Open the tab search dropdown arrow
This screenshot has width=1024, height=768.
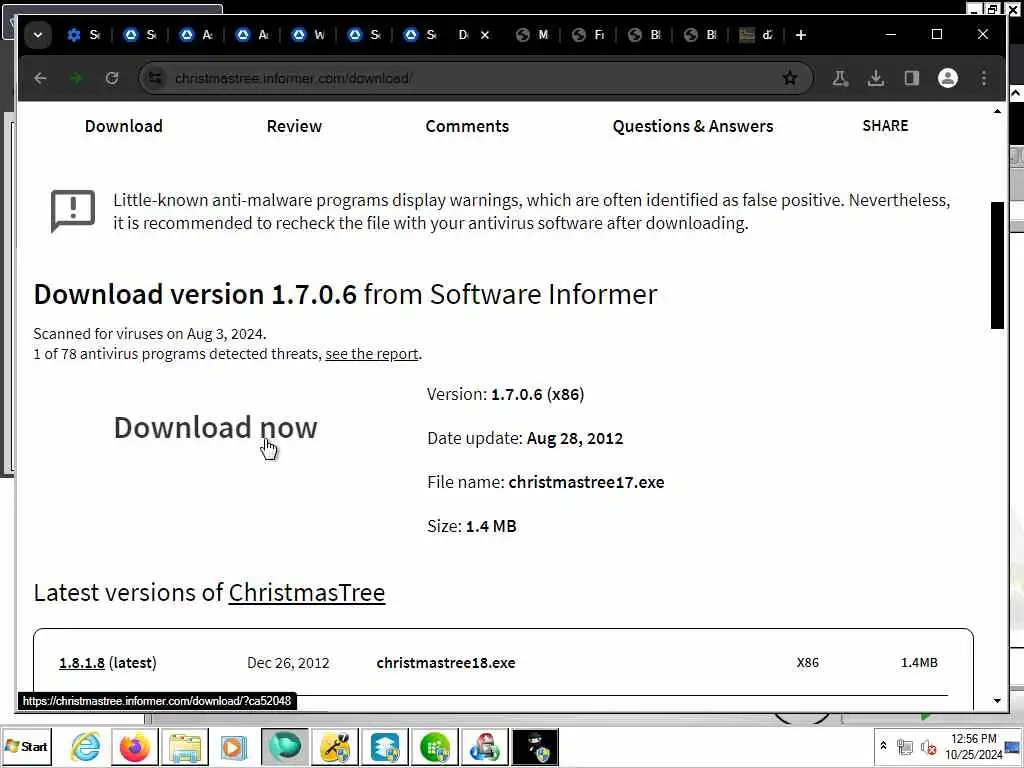pos(38,35)
